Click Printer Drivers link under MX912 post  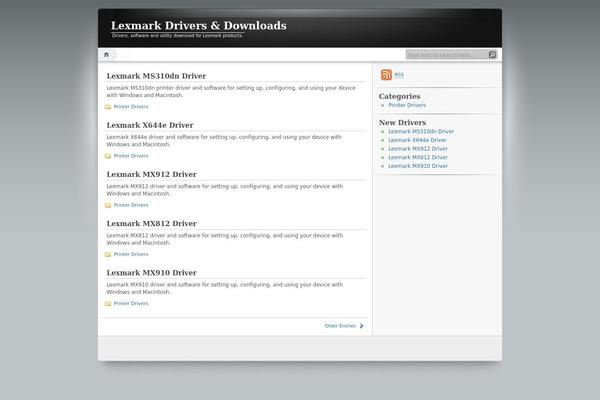[131, 205]
